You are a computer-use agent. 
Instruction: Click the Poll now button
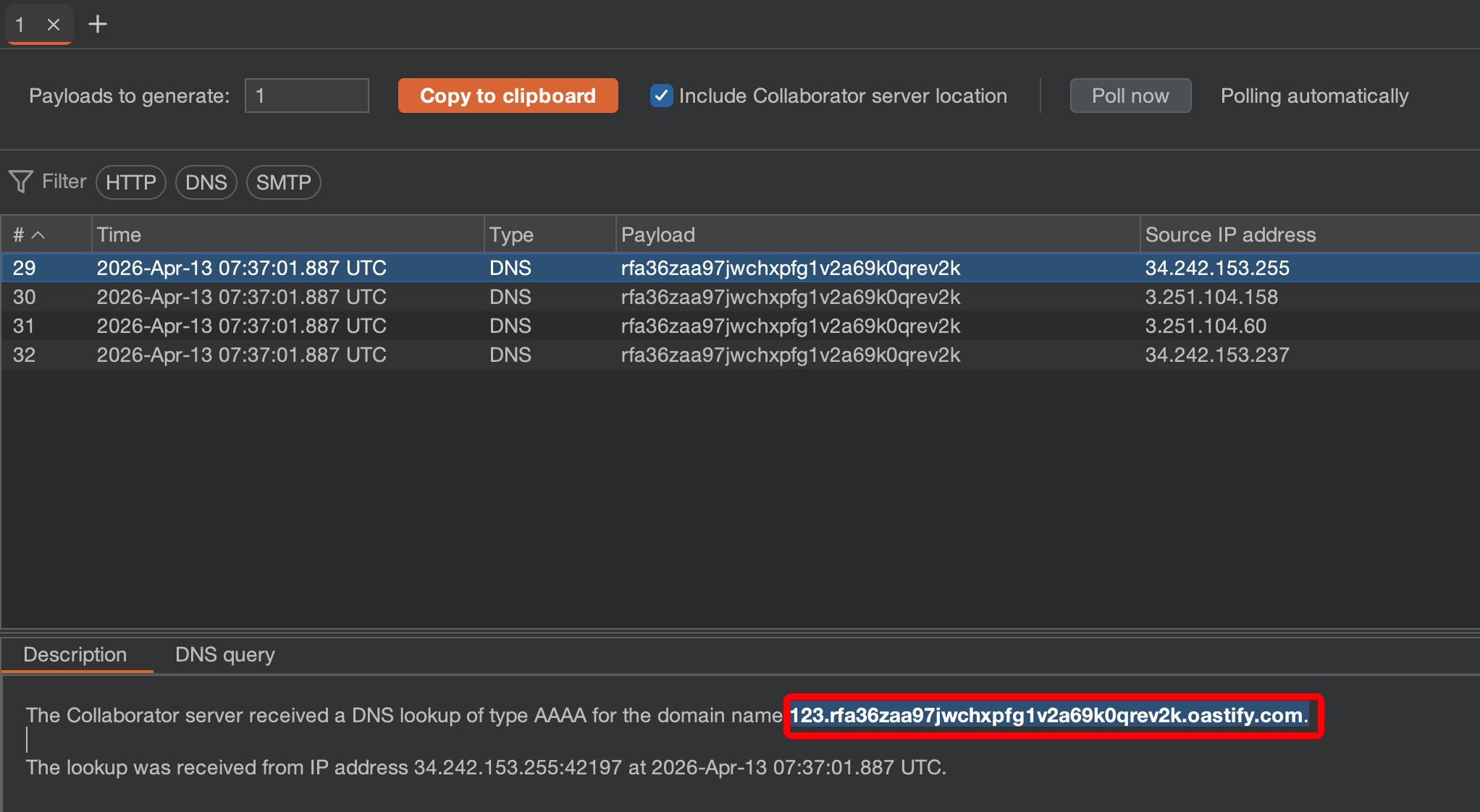coord(1130,96)
